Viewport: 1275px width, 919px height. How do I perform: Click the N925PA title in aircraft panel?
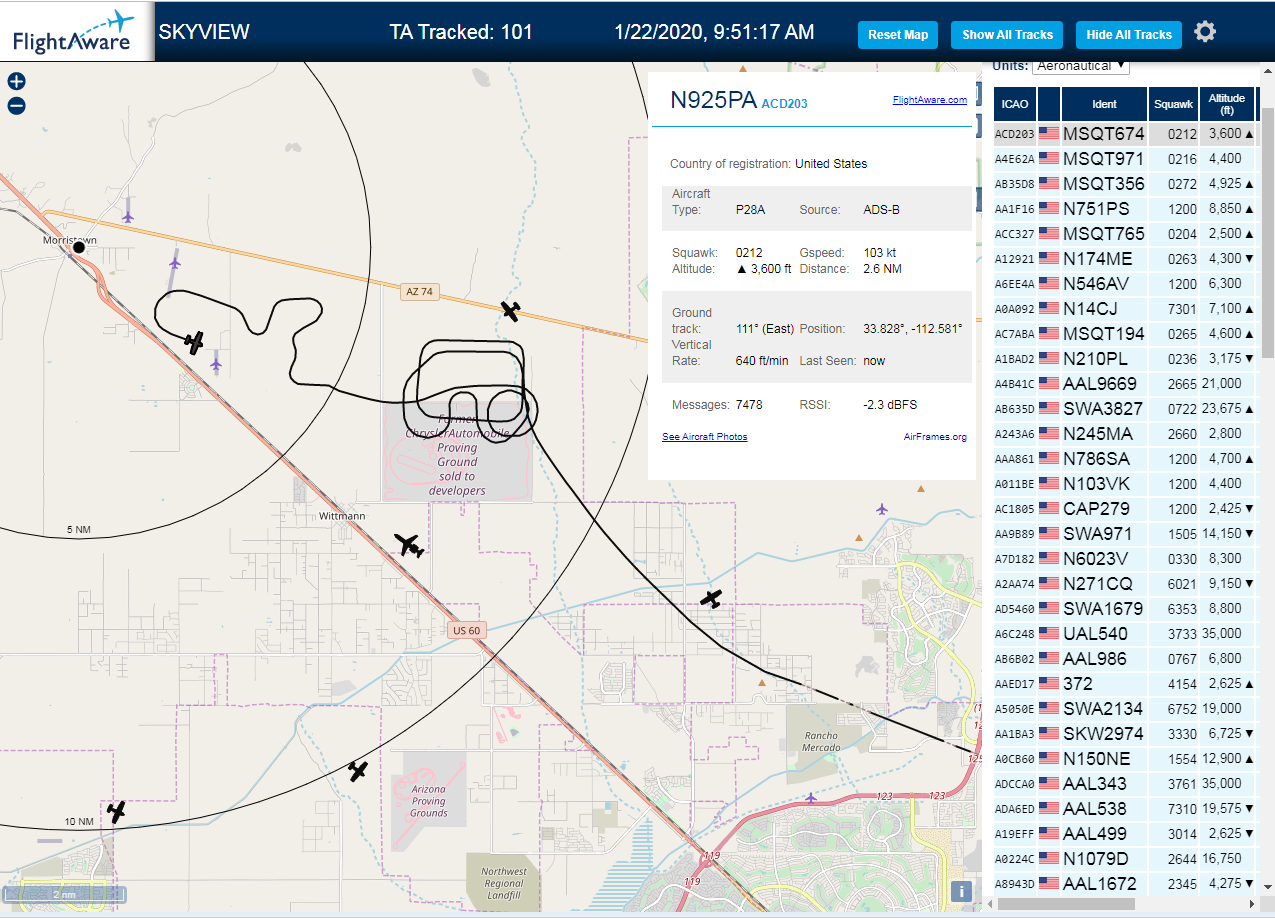pos(713,99)
